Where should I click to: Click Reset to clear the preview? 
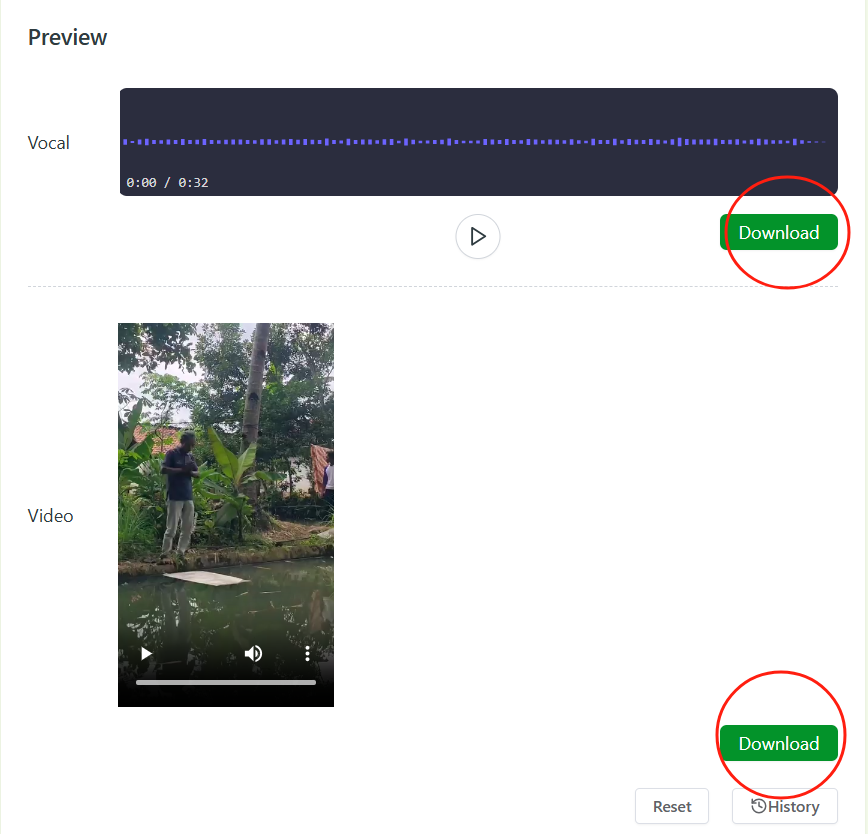pyautogui.click(x=671, y=806)
